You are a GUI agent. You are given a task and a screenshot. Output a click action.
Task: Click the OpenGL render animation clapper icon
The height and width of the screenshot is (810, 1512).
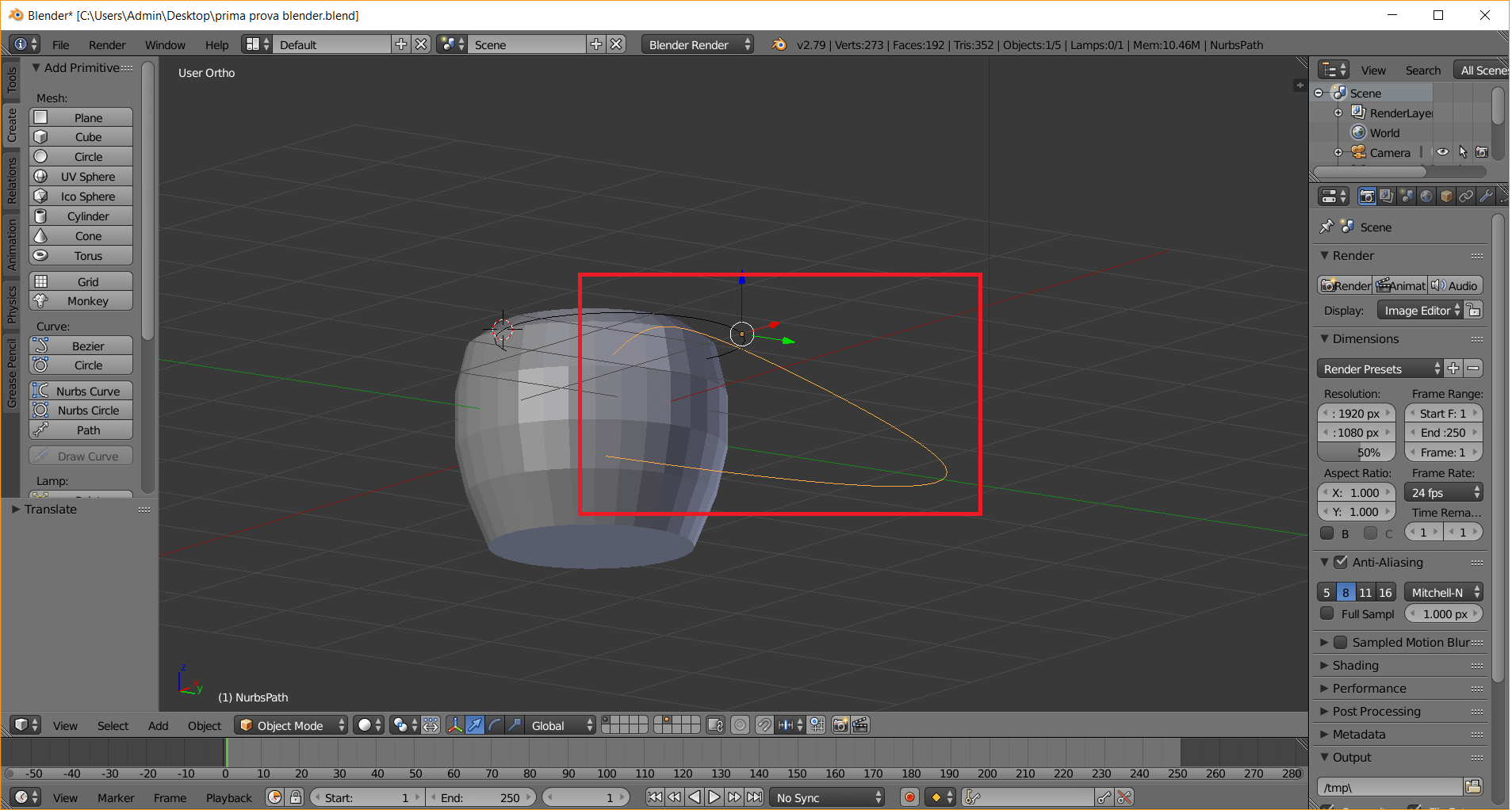pyautogui.click(x=860, y=725)
